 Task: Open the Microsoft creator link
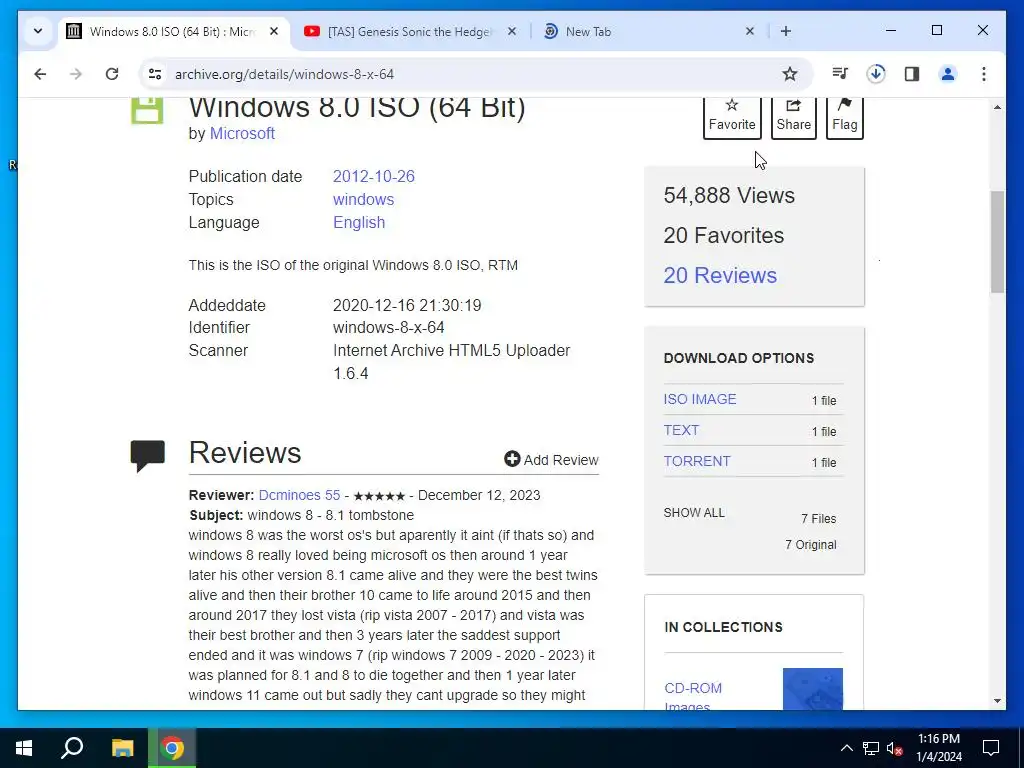[242, 133]
